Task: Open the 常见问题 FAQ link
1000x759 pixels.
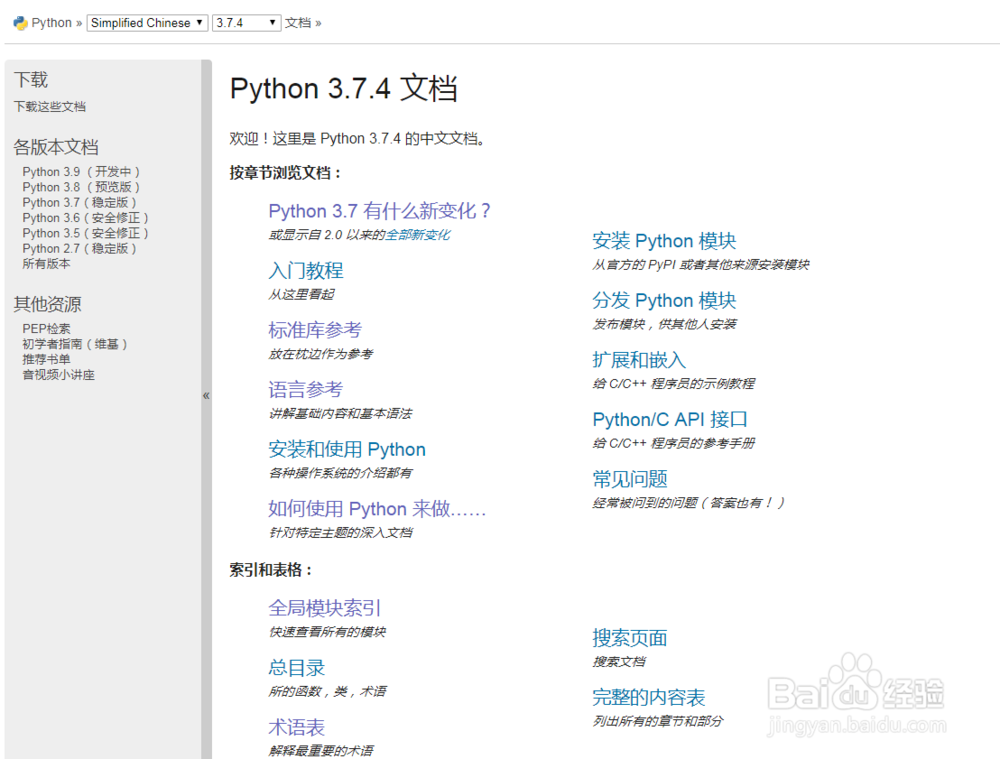Action: tap(630, 478)
